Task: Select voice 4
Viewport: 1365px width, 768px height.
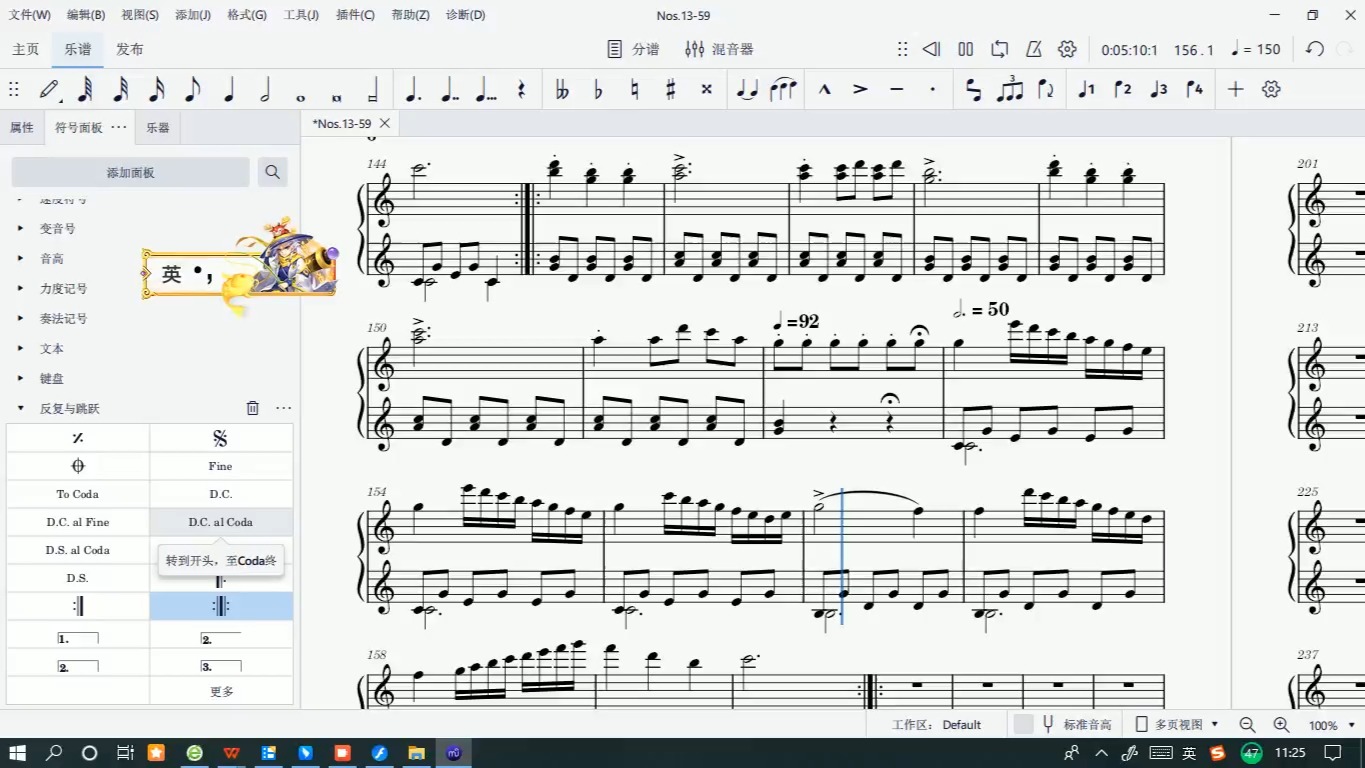Action: pyautogui.click(x=1194, y=89)
